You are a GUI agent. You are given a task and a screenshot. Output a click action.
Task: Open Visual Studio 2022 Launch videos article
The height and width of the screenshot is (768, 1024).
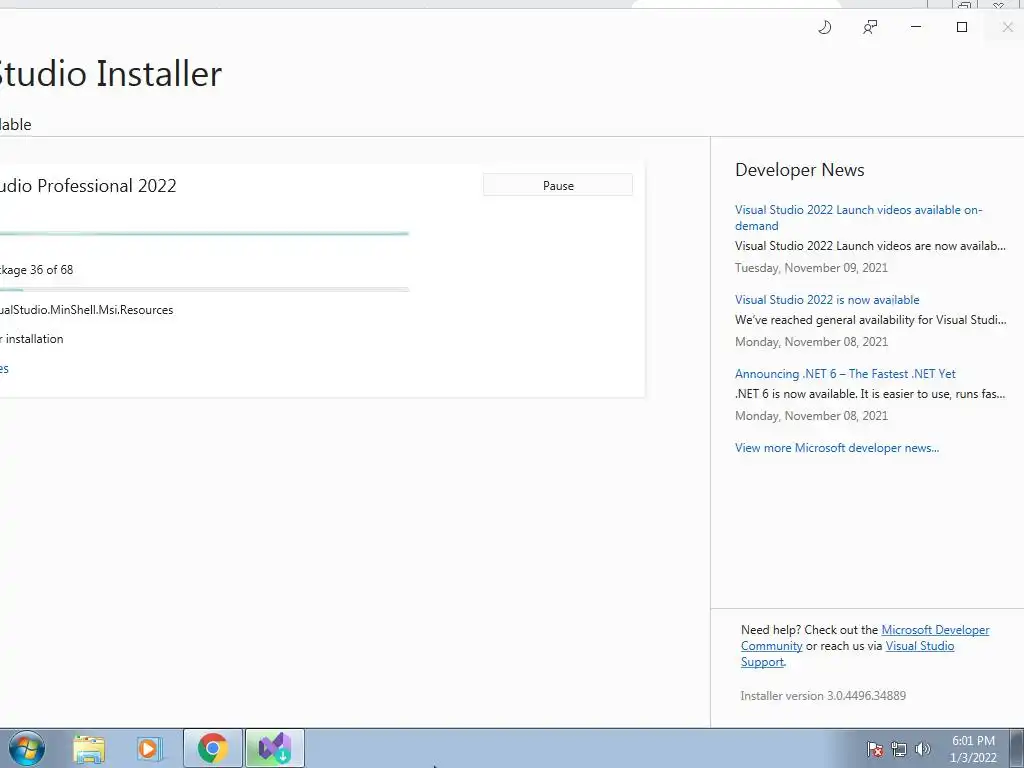(x=858, y=217)
